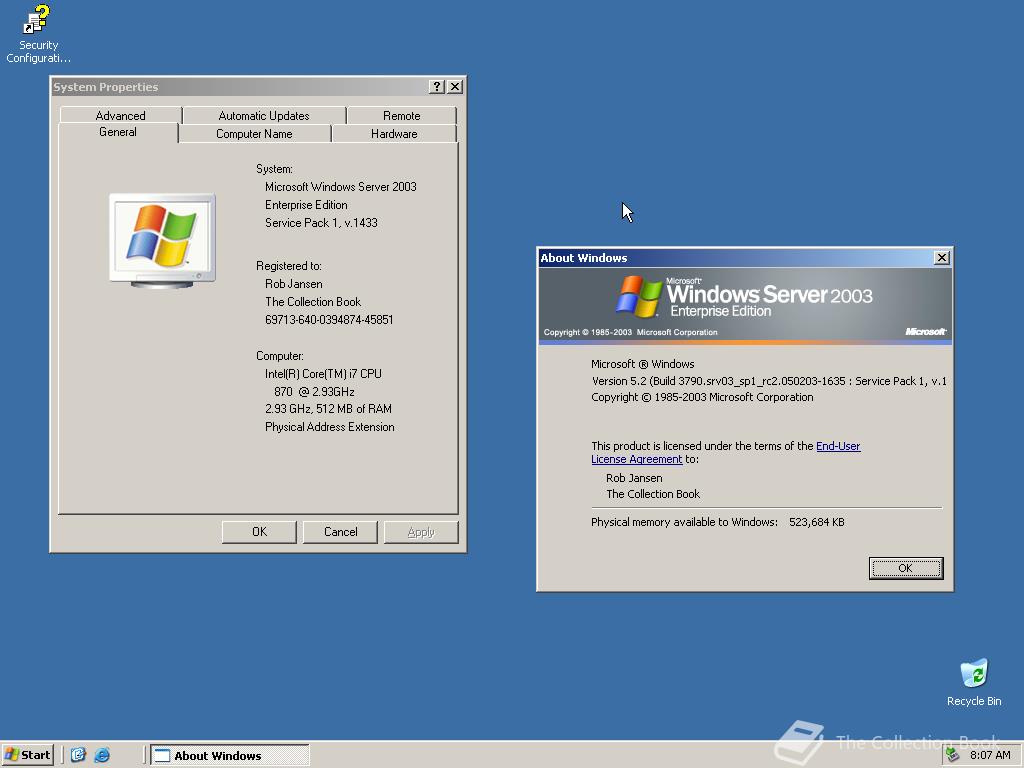Click '2.93 GHz, 512 MB of RAM' text

pyautogui.click(x=328, y=409)
